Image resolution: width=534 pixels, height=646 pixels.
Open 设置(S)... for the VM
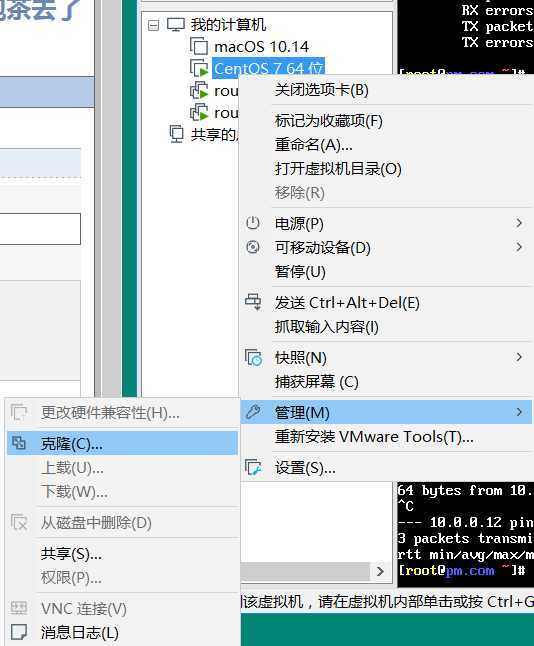coord(305,468)
